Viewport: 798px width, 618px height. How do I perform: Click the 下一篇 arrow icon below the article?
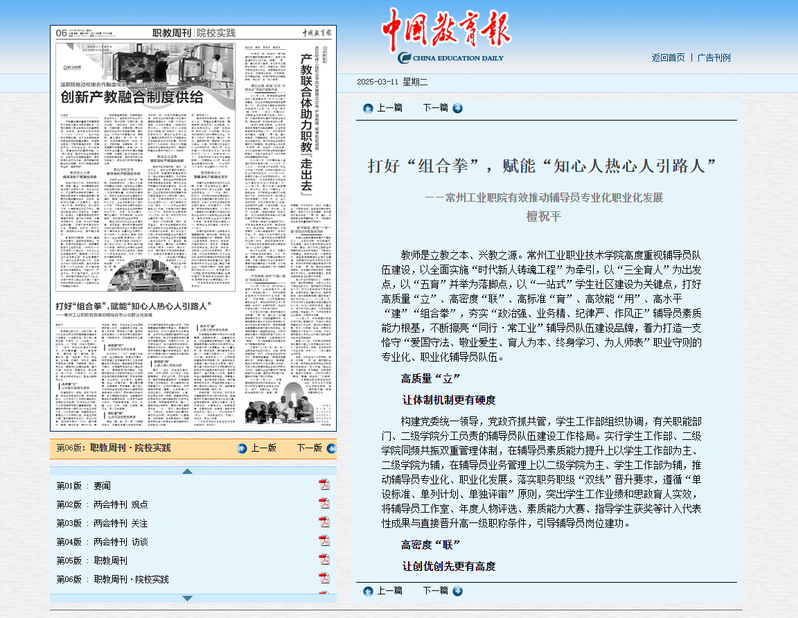(457, 591)
